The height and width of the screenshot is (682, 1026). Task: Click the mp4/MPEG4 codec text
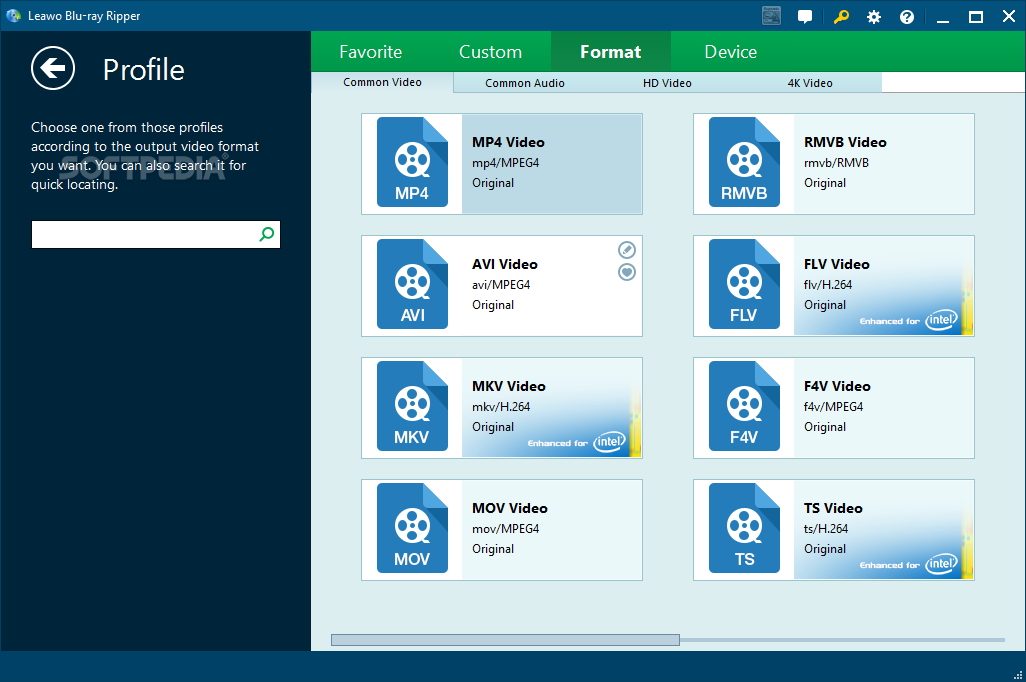(506, 163)
